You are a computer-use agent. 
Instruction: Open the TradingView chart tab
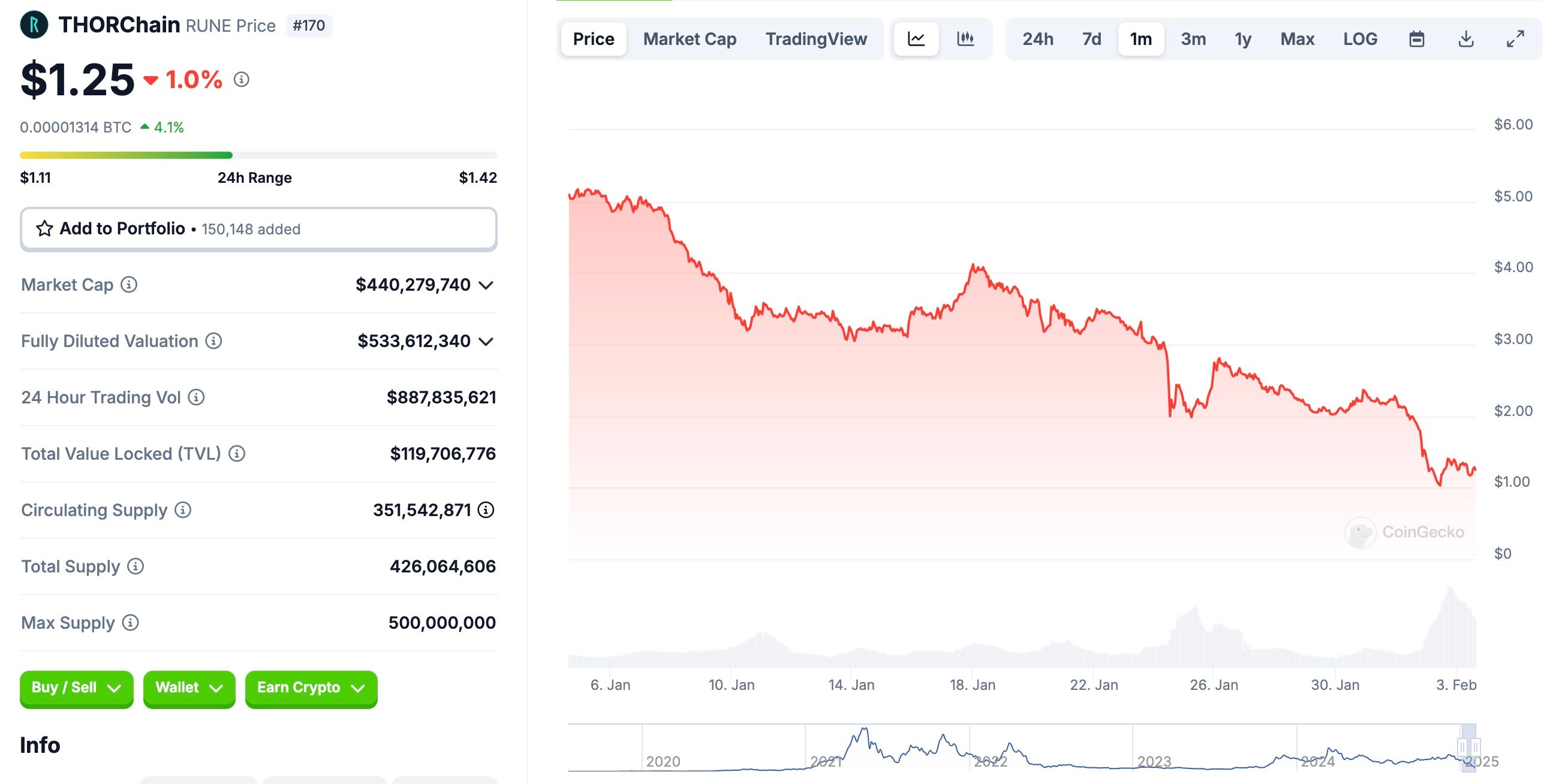[x=816, y=40]
